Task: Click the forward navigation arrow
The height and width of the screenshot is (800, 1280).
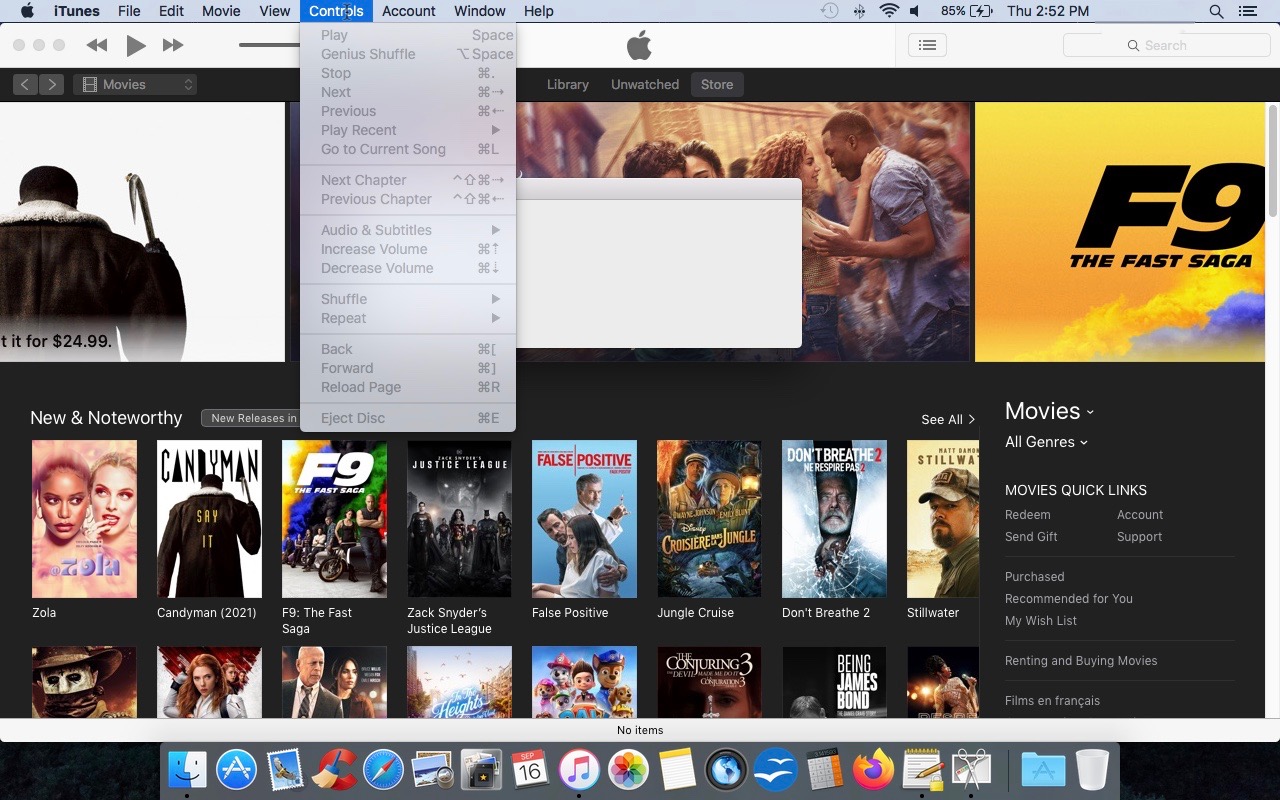Action: (x=50, y=84)
